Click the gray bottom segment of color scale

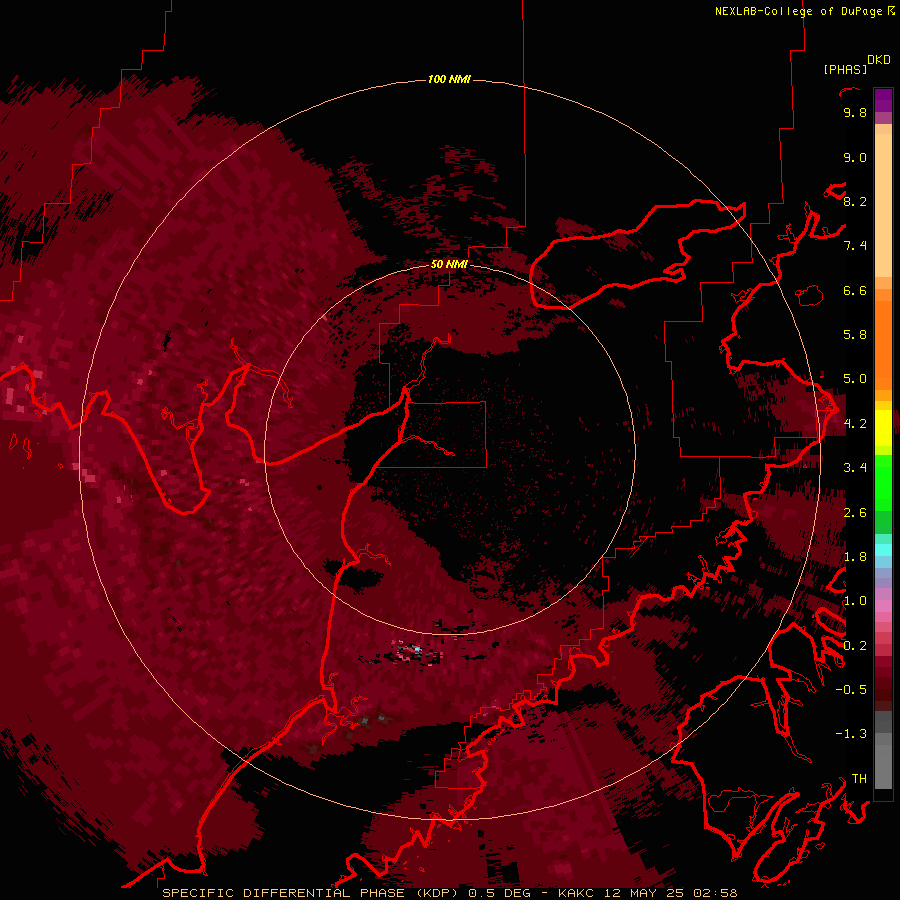(883, 763)
